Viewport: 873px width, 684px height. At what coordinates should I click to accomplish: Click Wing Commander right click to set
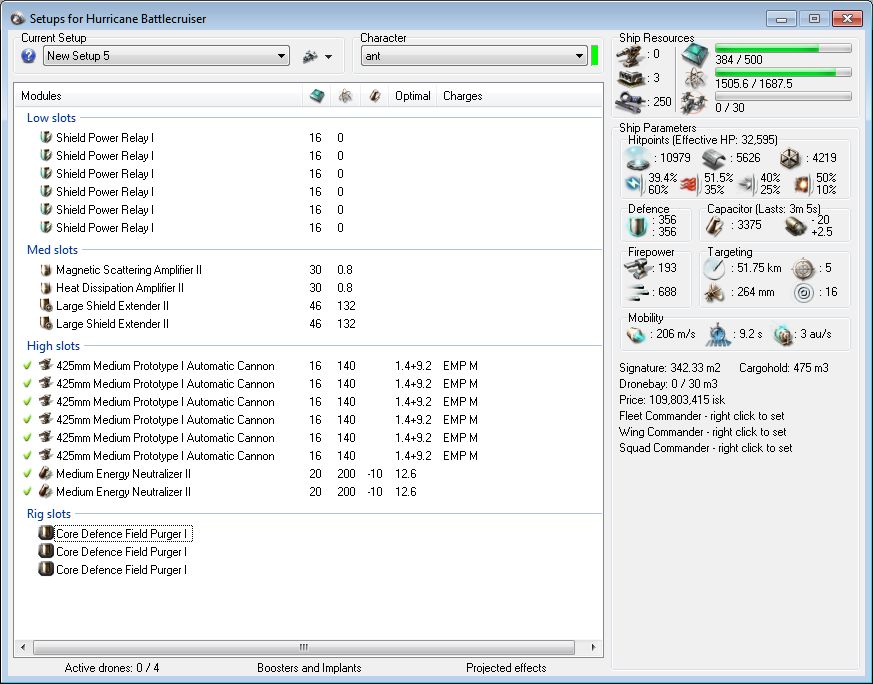[703, 432]
